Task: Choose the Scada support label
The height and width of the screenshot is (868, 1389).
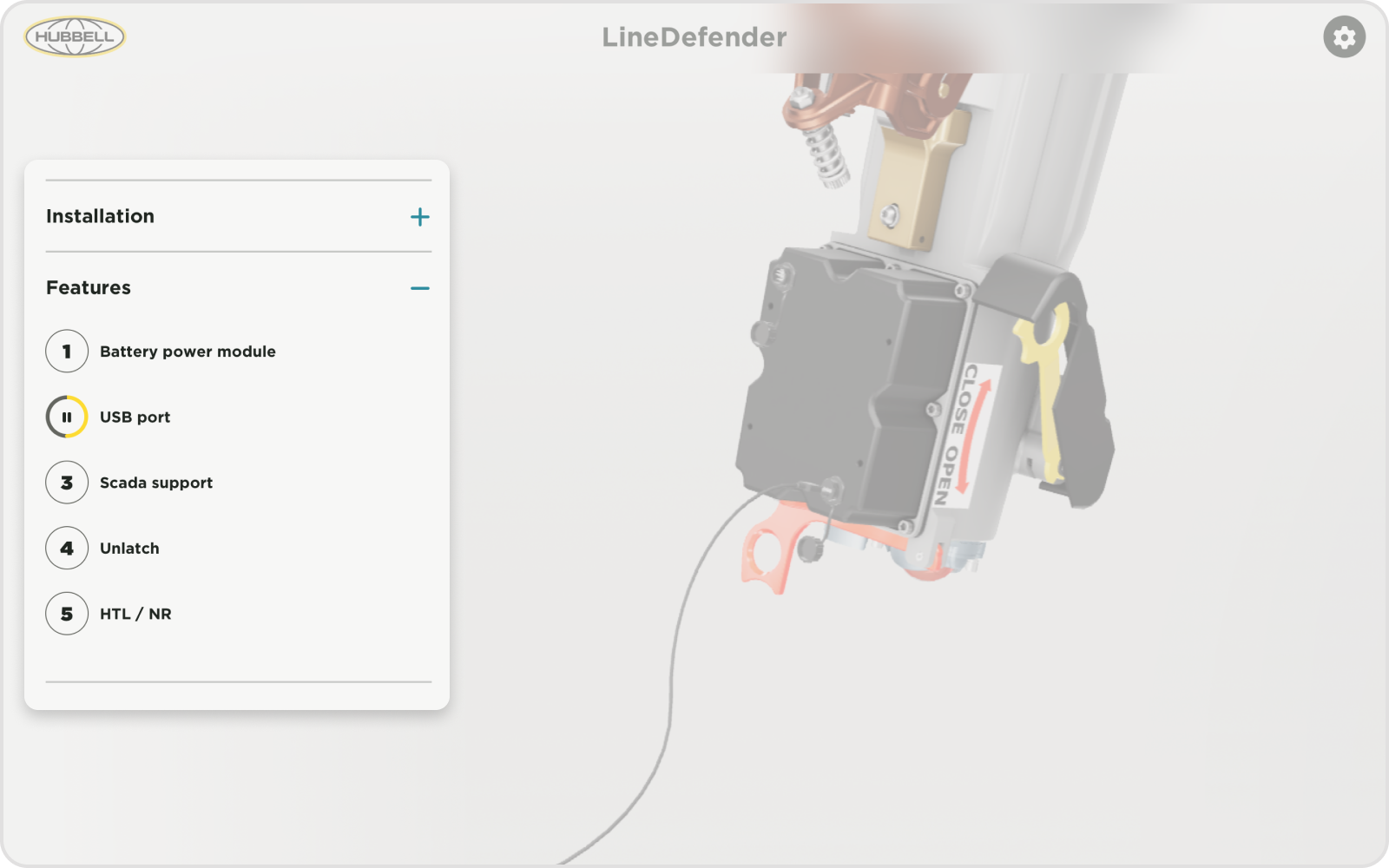Action: pyautogui.click(x=156, y=483)
